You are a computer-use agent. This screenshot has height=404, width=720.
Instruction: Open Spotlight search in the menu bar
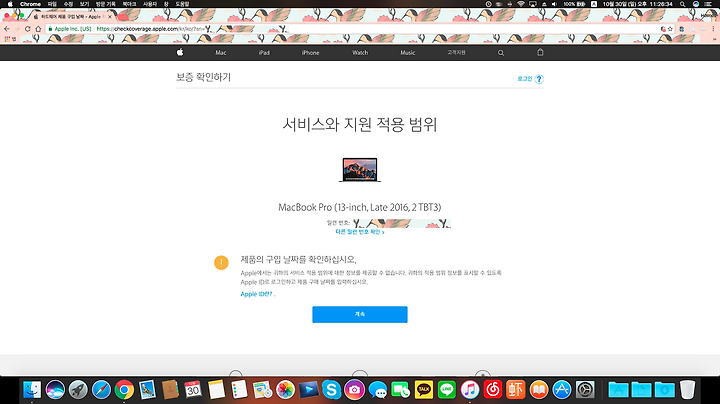(x=683, y=4)
